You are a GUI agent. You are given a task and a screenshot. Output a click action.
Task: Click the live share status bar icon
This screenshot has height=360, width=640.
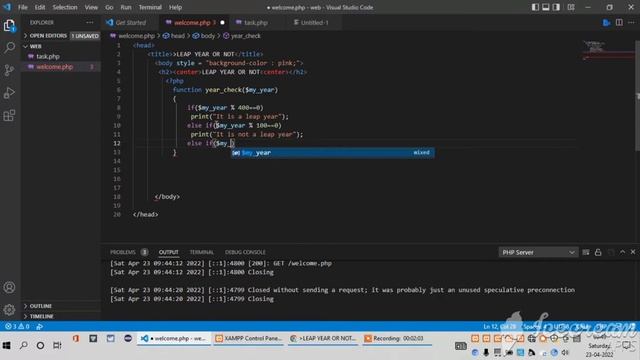tap(40, 327)
